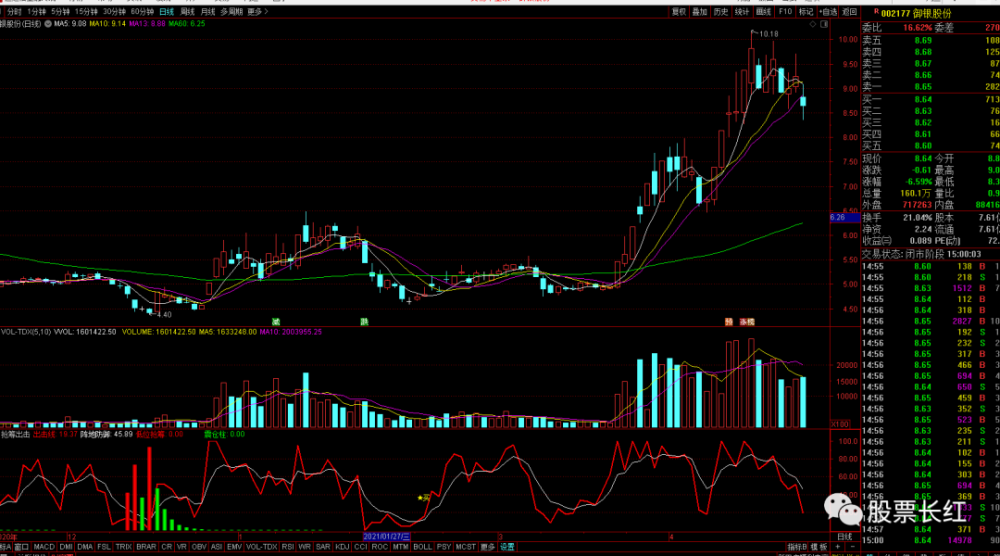
Task: Click the 返回 back button
Action: point(849,11)
